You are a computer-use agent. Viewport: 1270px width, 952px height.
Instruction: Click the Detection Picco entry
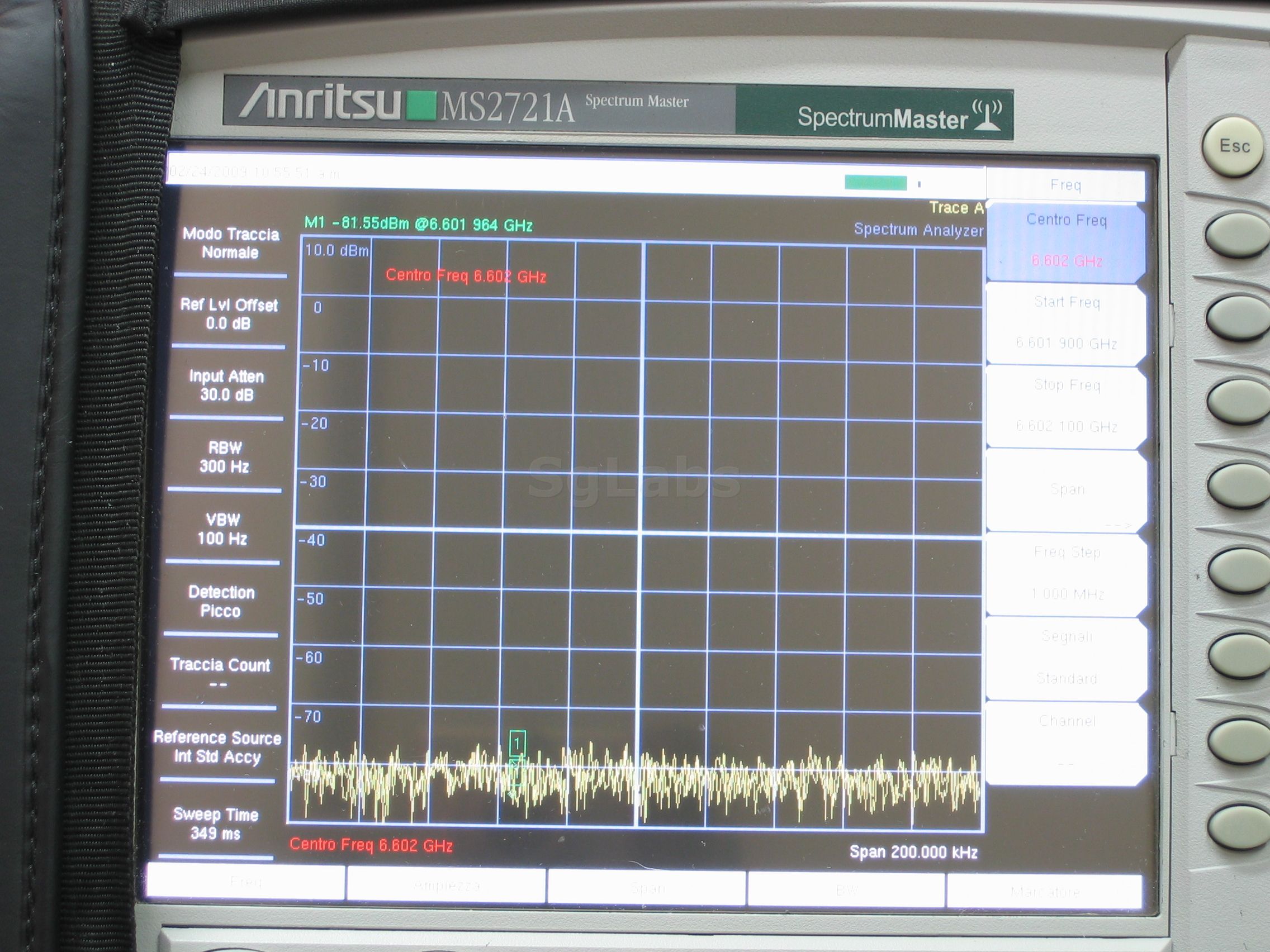pyautogui.click(x=221, y=601)
